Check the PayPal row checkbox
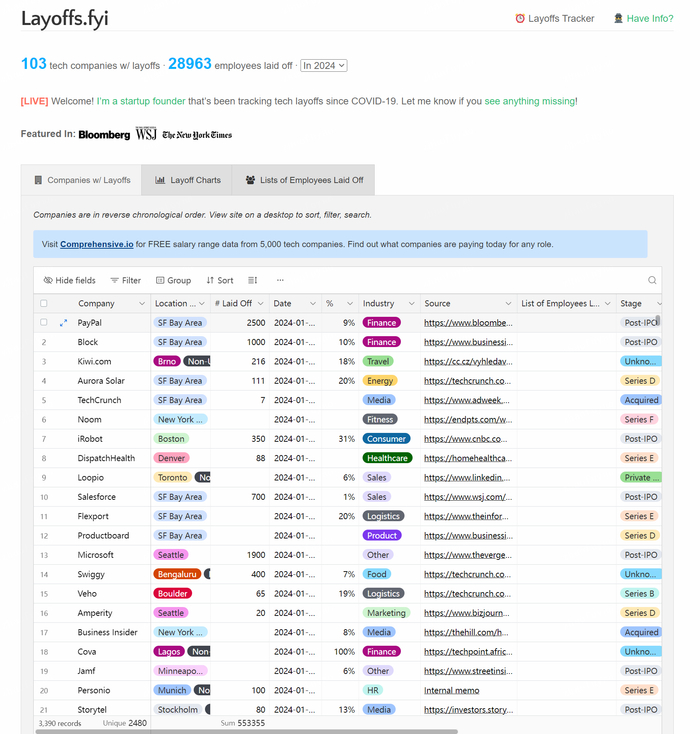700x734 pixels. pyautogui.click(x=44, y=323)
